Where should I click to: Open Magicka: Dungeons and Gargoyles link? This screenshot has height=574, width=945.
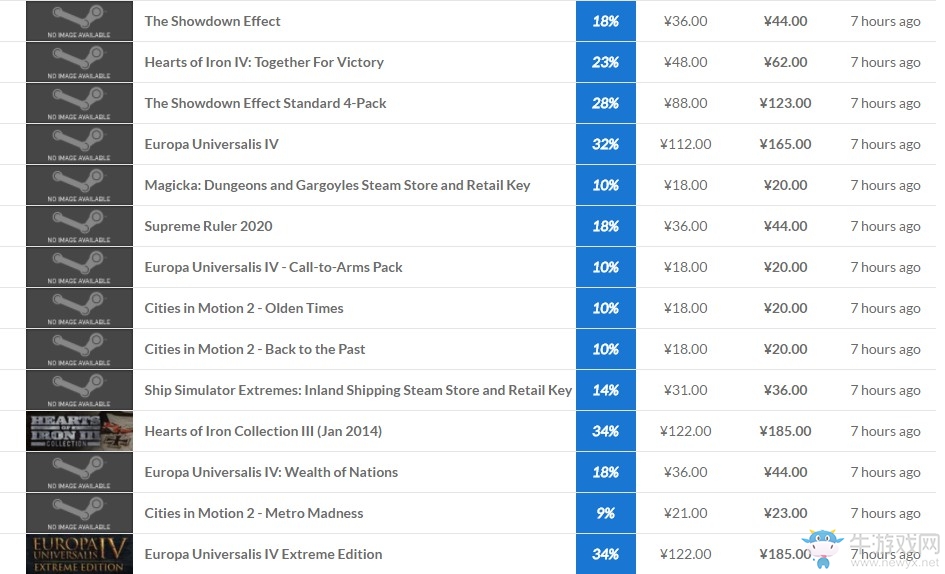point(338,185)
